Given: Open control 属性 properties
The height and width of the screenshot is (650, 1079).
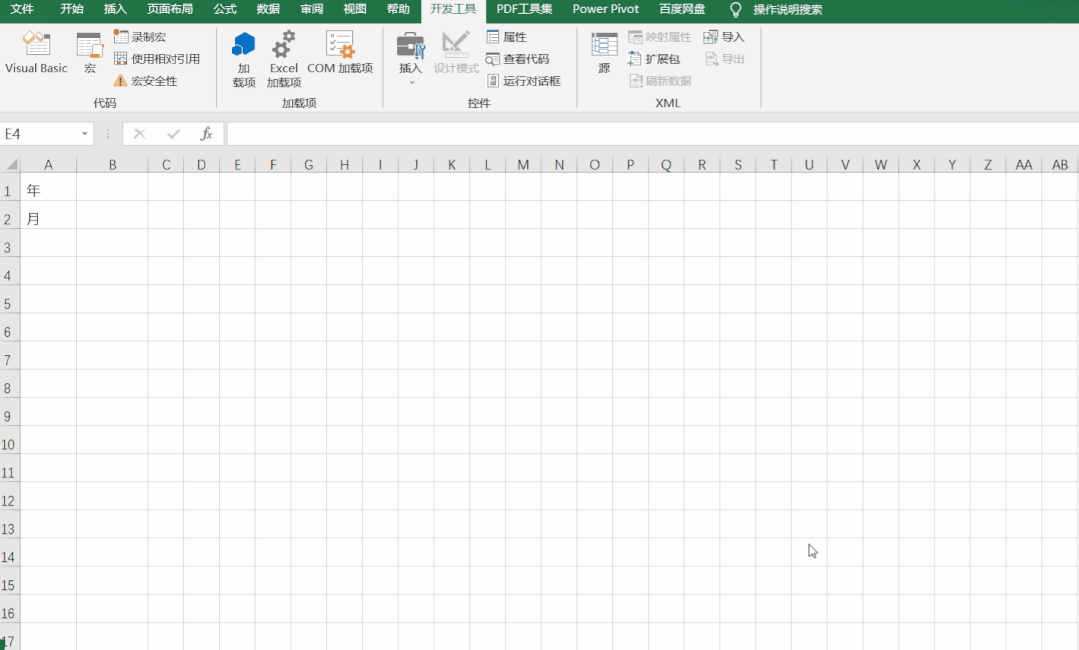Looking at the screenshot, I should [x=506, y=37].
